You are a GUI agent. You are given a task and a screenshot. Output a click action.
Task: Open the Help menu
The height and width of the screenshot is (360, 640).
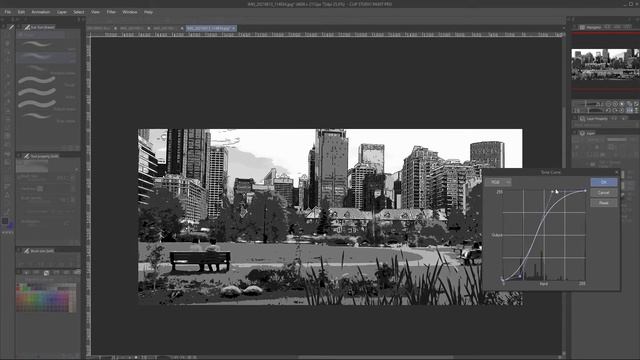point(148,12)
